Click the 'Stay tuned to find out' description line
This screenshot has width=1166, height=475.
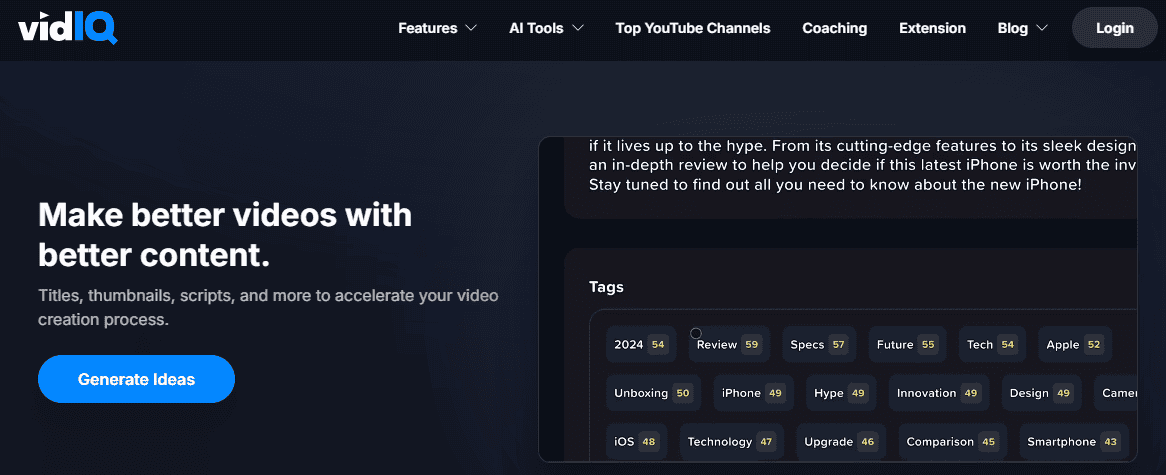pyautogui.click(x=835, y=184)
